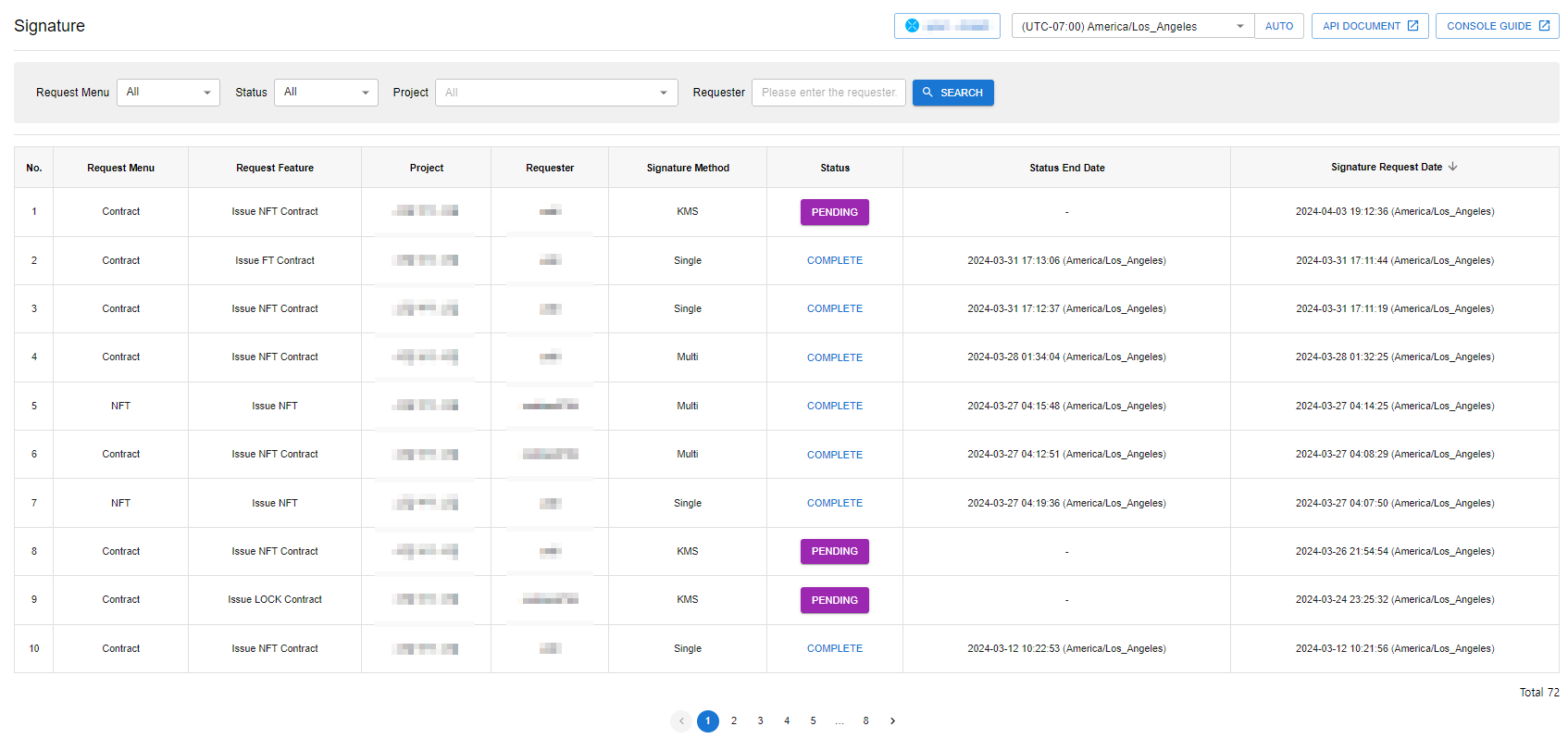Click the Request Feature column header
The image size is (1568, 739).
[x=275, y=168]
